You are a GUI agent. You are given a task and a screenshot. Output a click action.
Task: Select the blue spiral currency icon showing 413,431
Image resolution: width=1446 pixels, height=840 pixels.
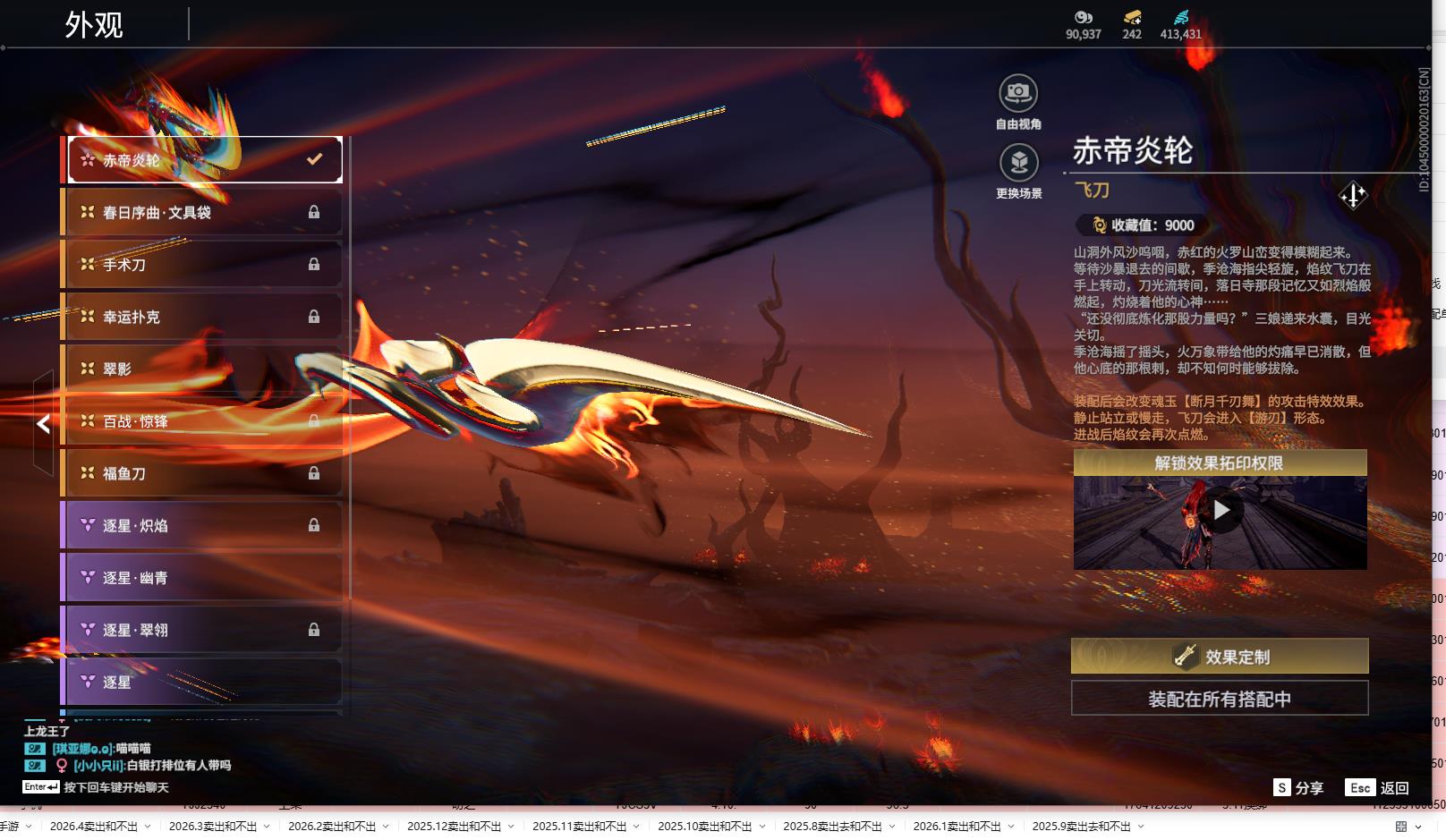tap(1183, 18)
